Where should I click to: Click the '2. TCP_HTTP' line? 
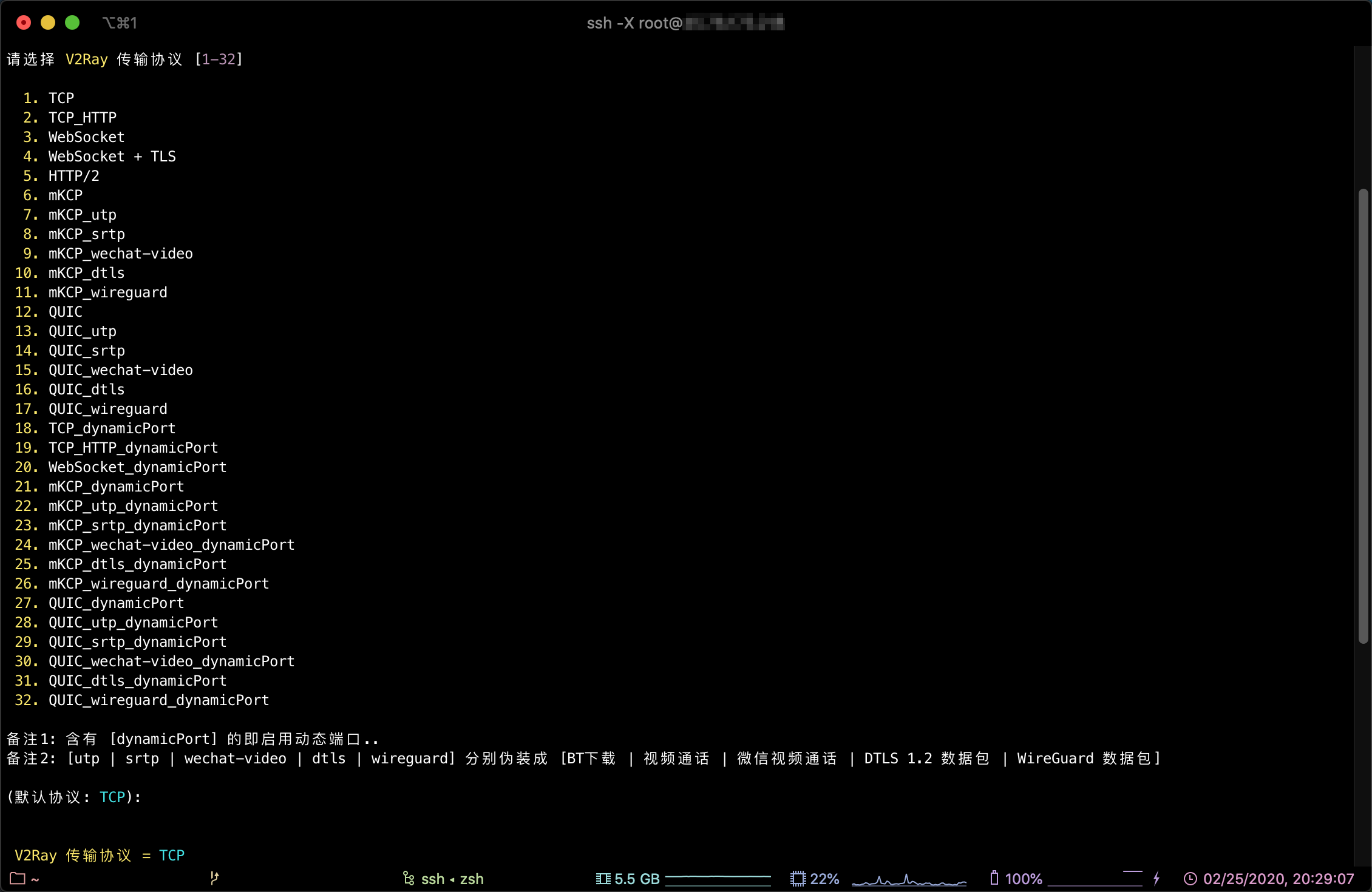pyautogui.click(x=70, y=118)
